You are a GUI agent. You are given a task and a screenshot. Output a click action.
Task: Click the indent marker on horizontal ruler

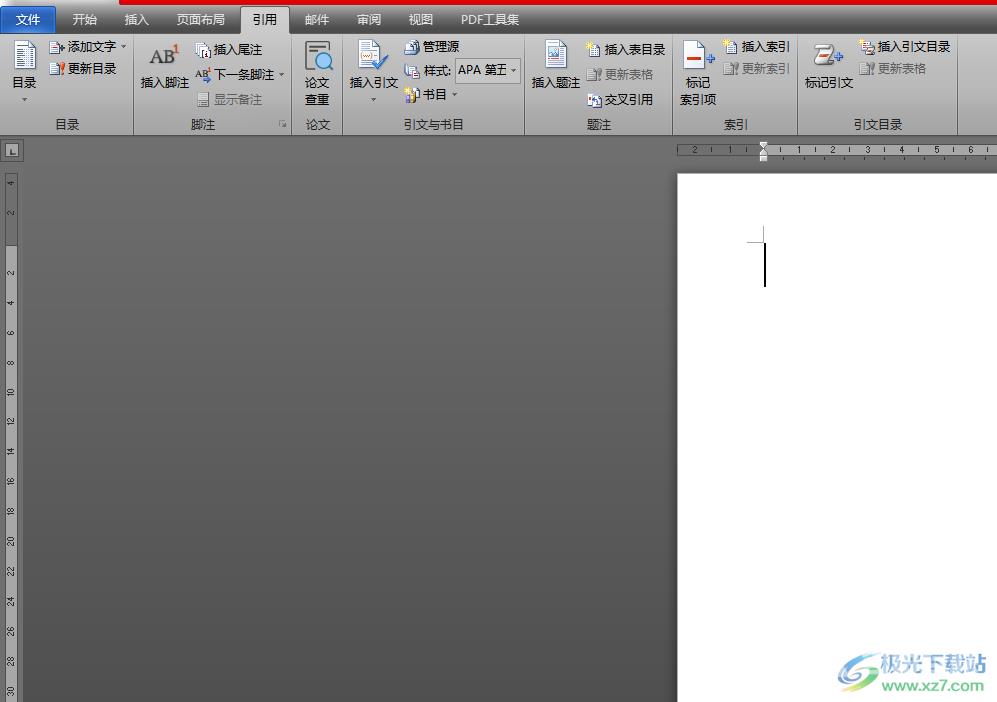pos(764,151)
